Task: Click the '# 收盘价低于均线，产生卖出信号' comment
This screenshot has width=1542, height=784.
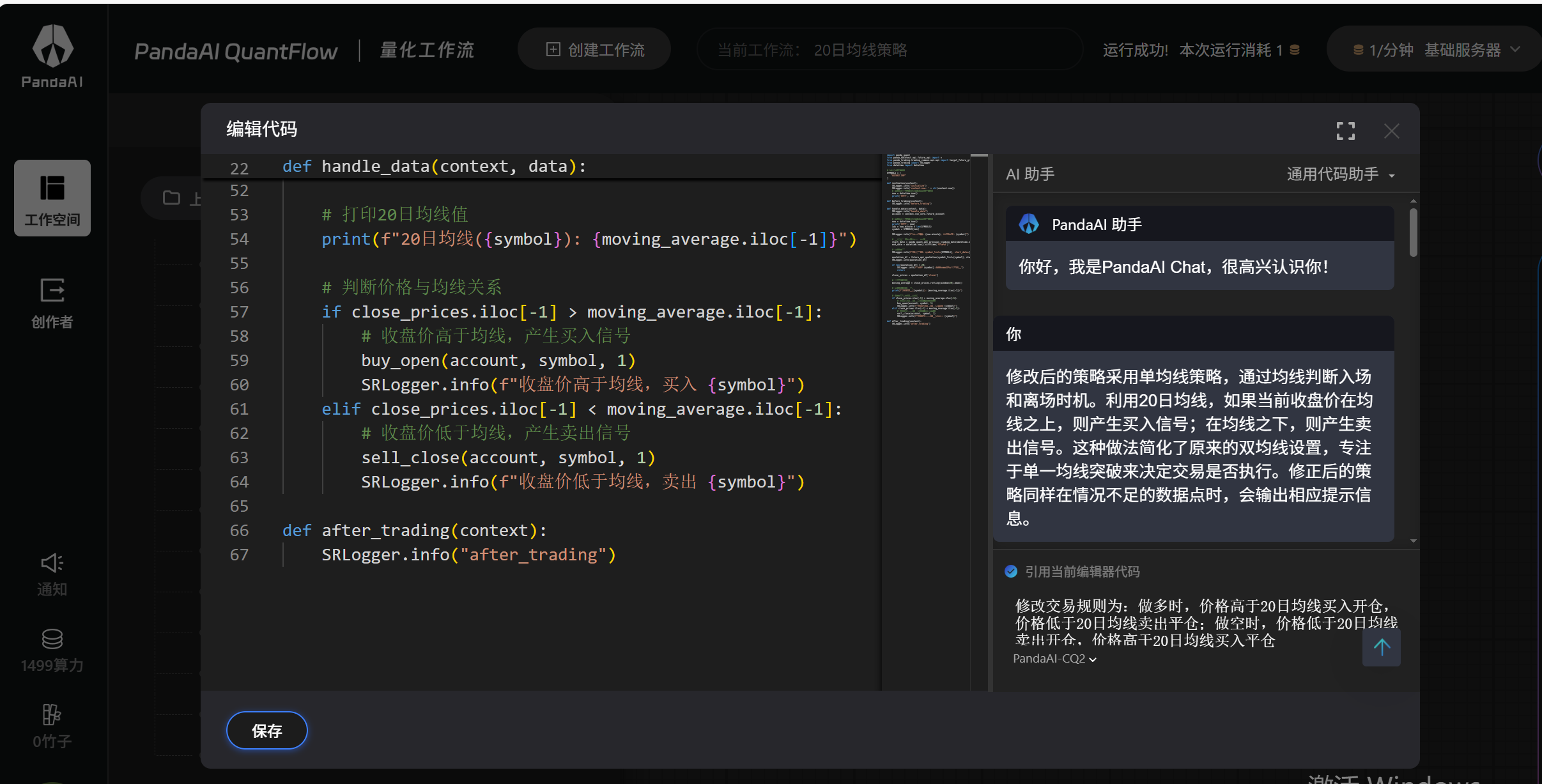Action: (x=496, y=433)
